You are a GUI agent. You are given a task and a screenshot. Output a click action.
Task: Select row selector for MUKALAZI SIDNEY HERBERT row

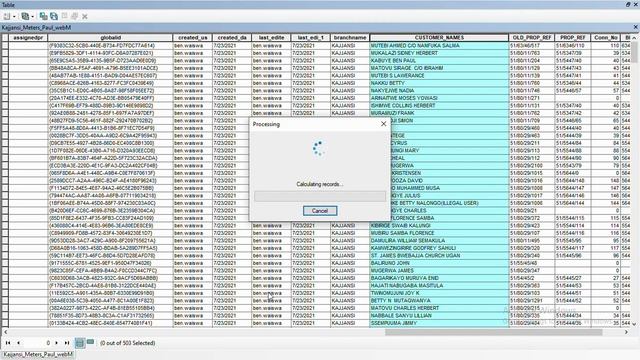(5, 53)
